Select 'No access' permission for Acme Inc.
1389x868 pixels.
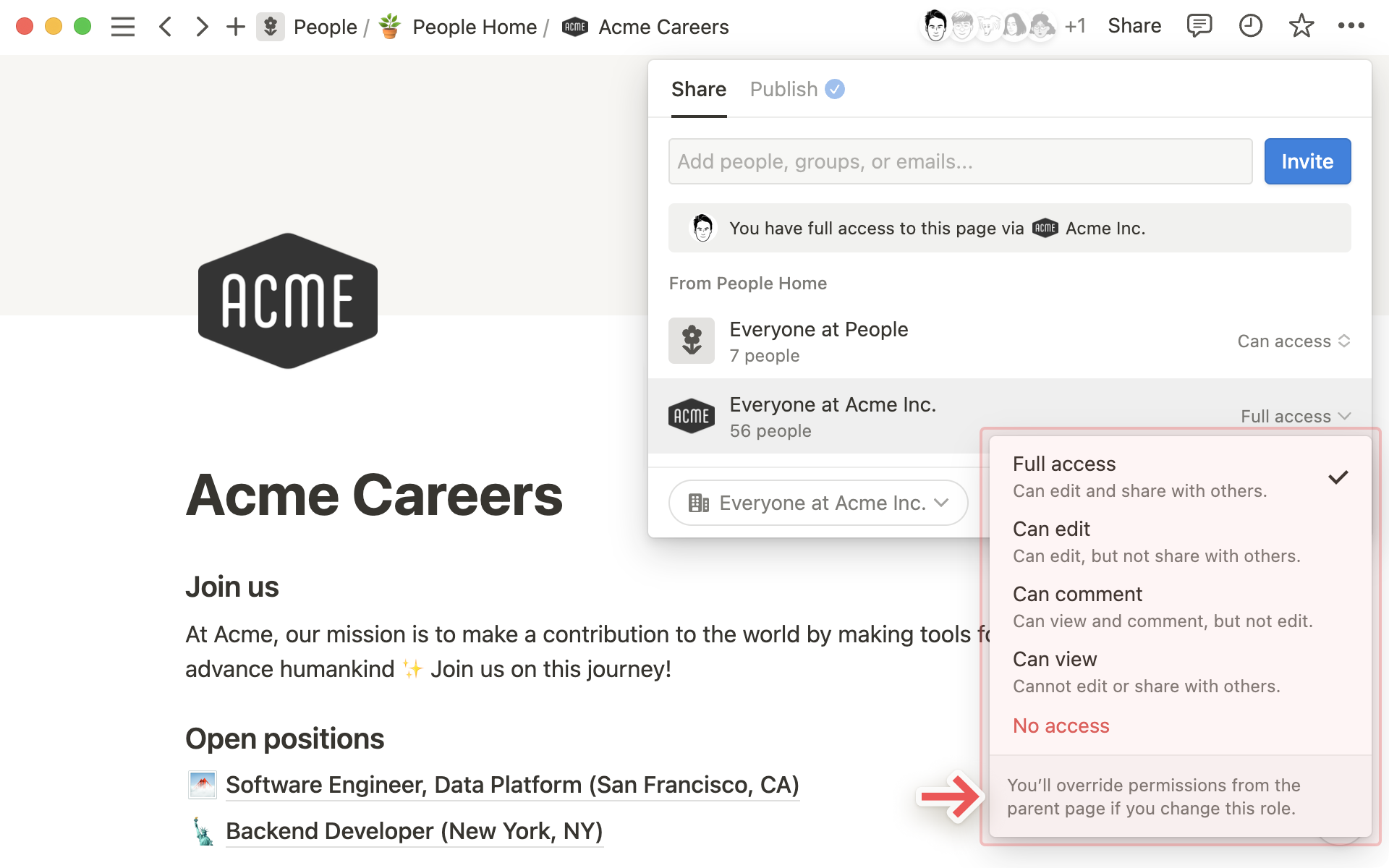click(x=1061, y=725)
